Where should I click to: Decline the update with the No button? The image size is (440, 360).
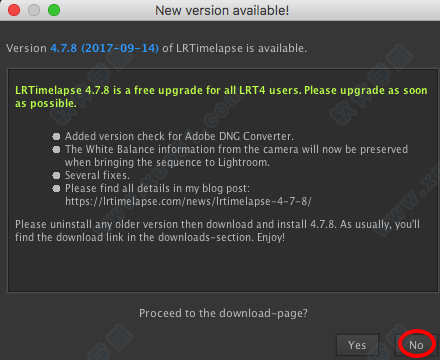pos(416,345)
